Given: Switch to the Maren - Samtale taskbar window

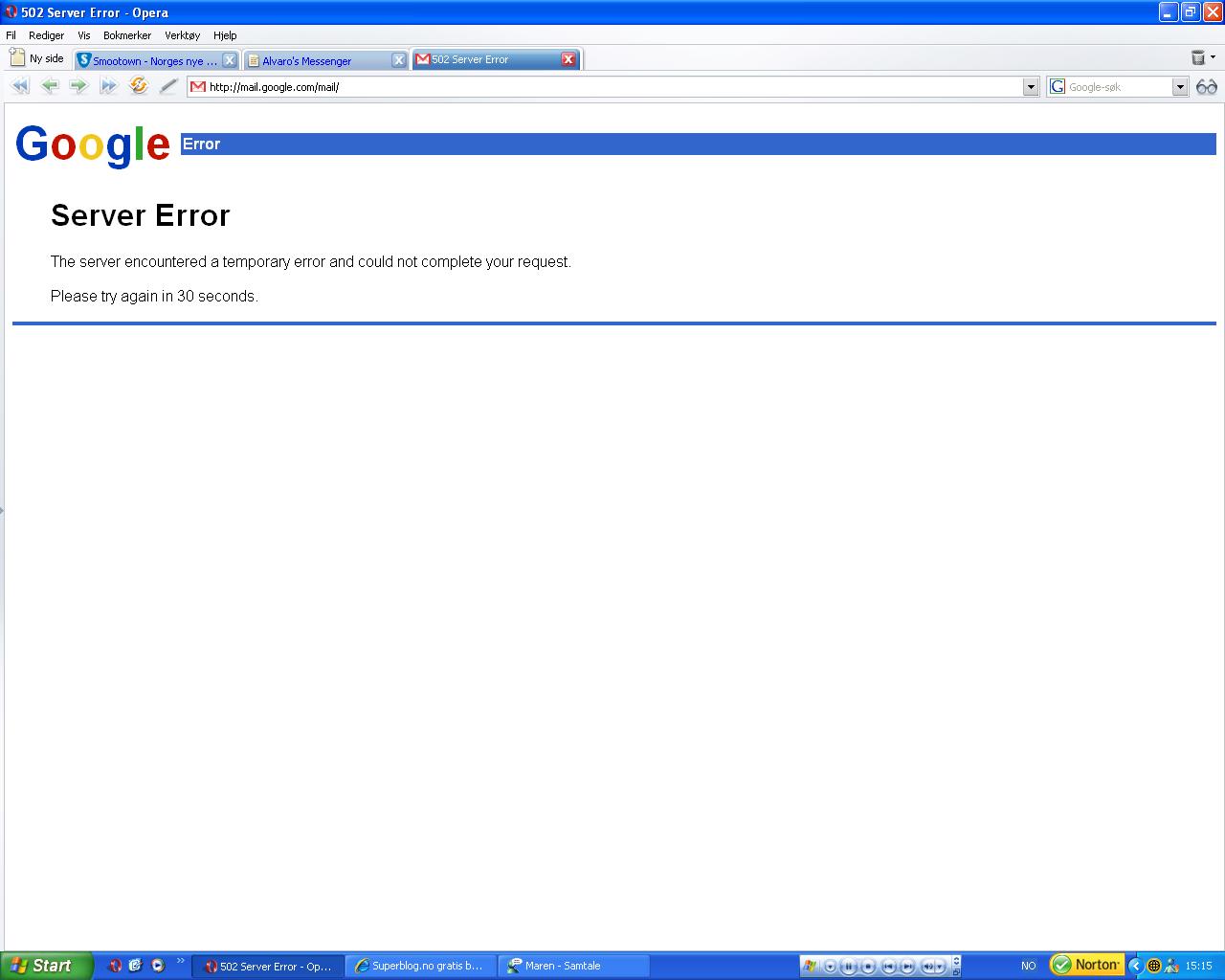Looking at the screenshot, I should 573,966.
